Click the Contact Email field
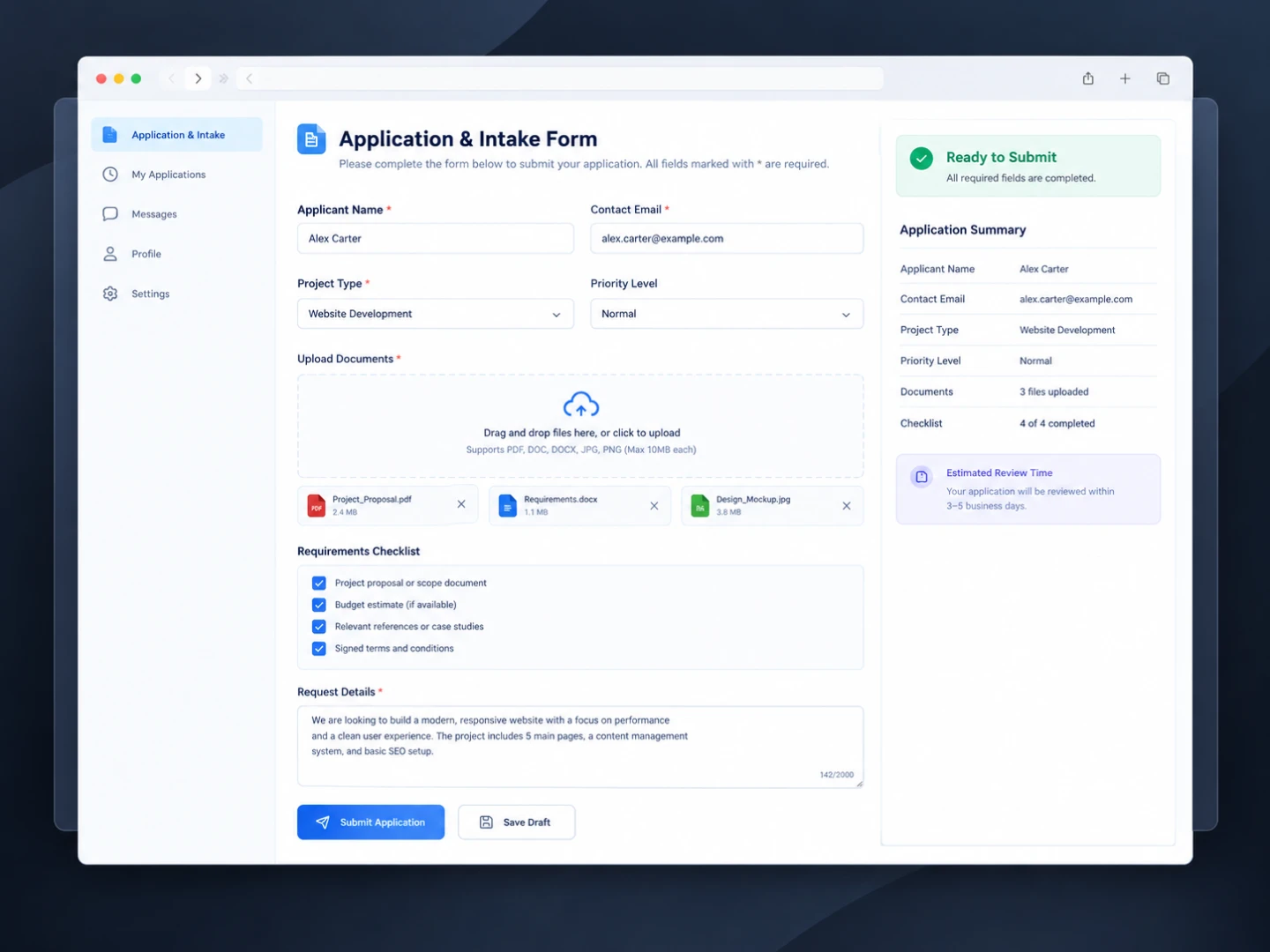 [x=727, y=239]
